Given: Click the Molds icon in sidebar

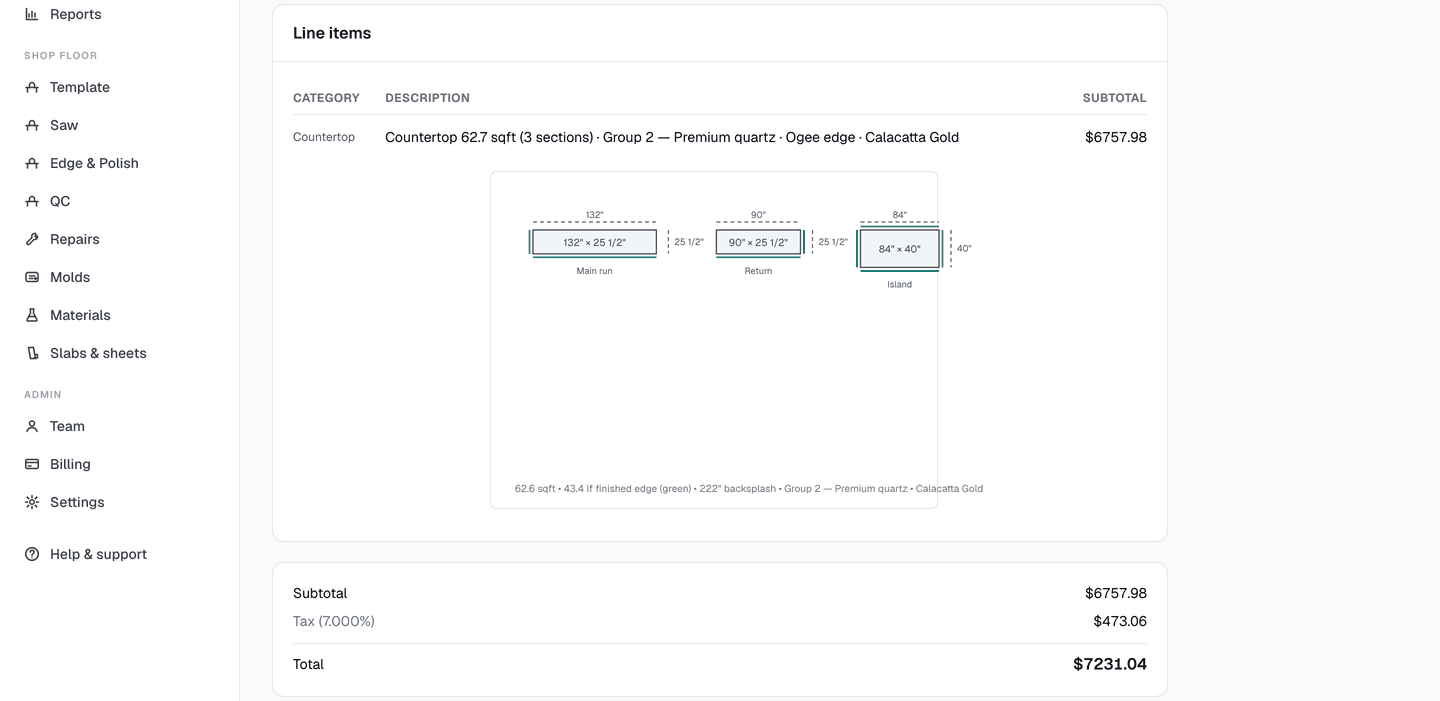Looking at the screenshot, I should click(x=32, y=277).
